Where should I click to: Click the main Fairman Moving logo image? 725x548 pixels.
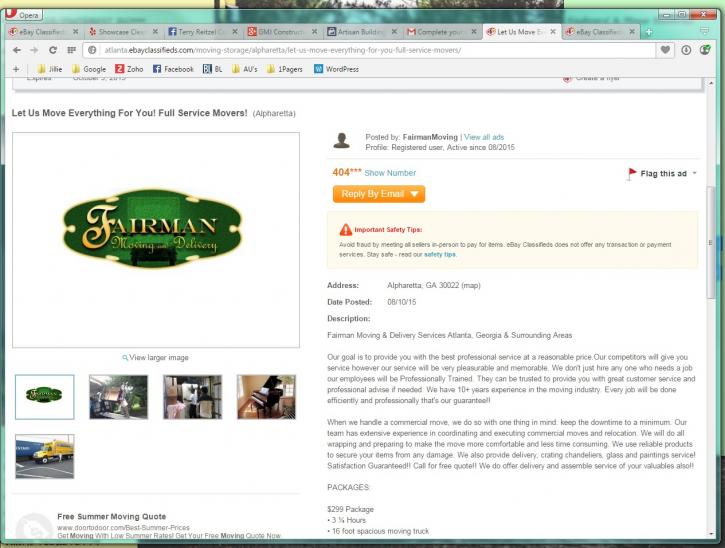point(152,228)
